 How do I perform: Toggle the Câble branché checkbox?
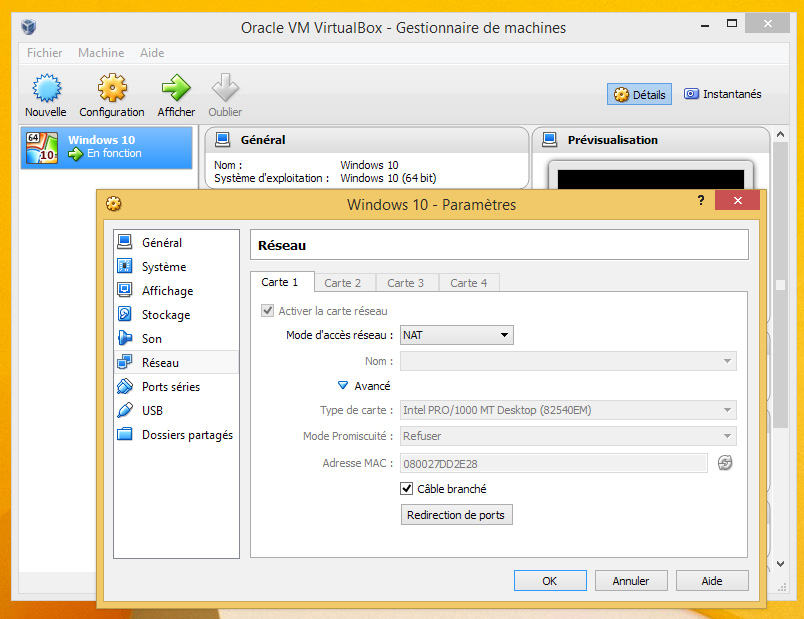(407, 489)
